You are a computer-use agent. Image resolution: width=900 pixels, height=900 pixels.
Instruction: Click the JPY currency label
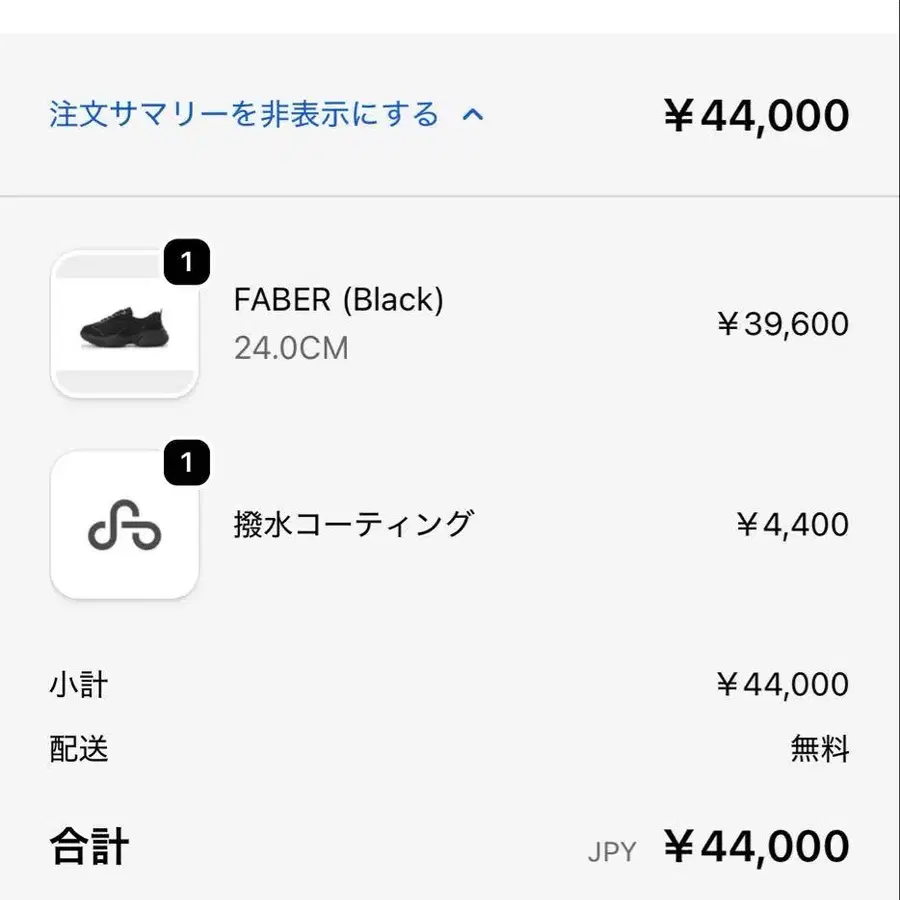pyautogui.click(x=611, y=852)
